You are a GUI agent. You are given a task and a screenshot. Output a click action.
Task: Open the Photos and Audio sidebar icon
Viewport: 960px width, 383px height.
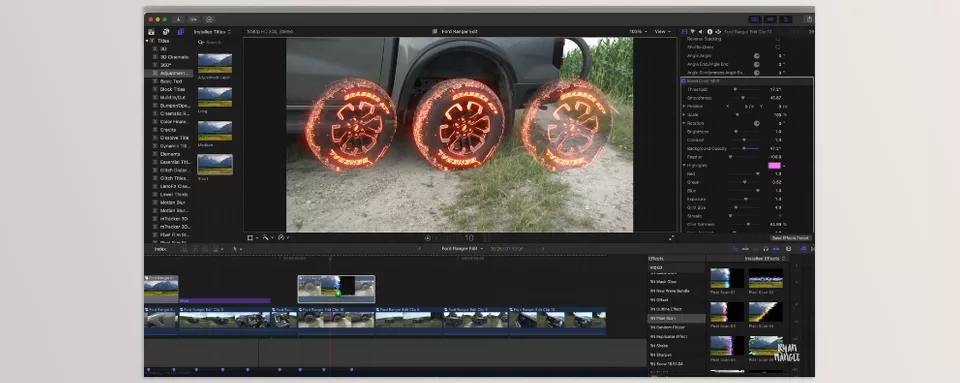pyautogui.click(x=166, y=32)
